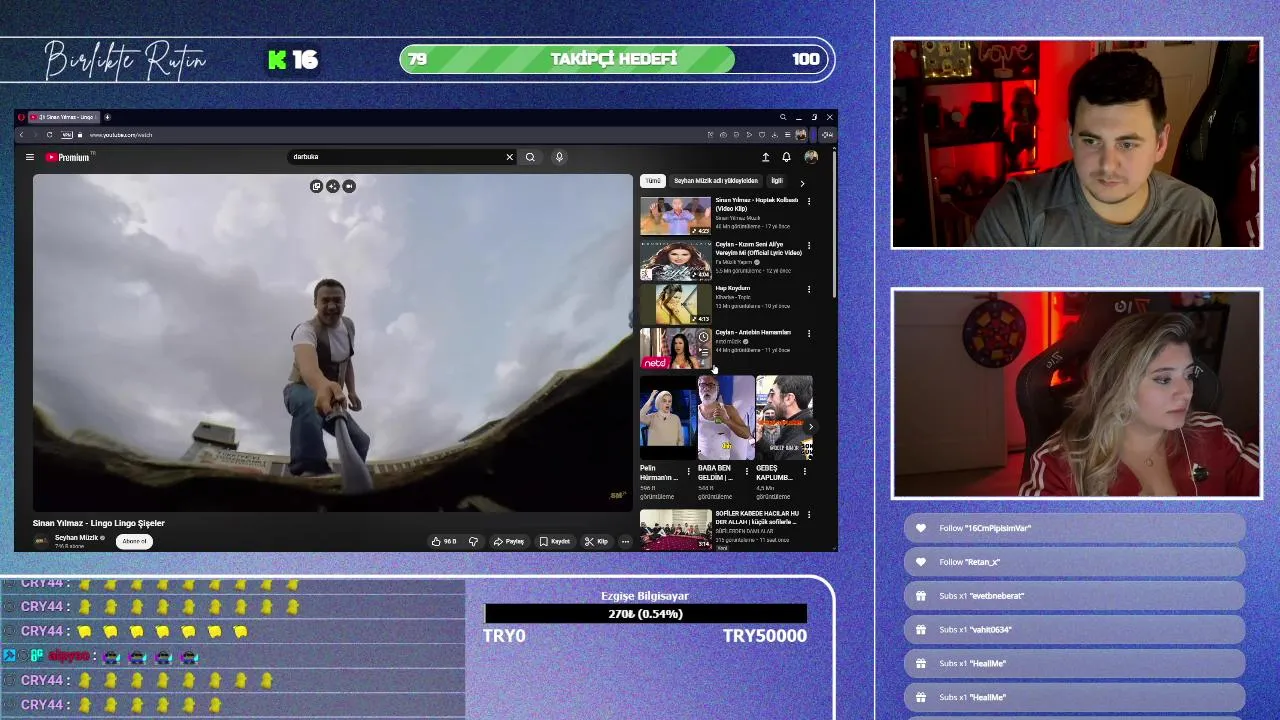Open YouTube notifications bell

[x=786, y=157]
